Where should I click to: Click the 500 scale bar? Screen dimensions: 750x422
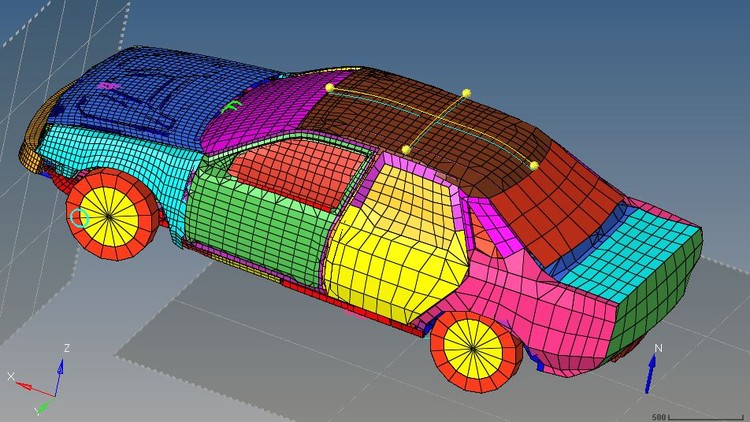(697, 417)
